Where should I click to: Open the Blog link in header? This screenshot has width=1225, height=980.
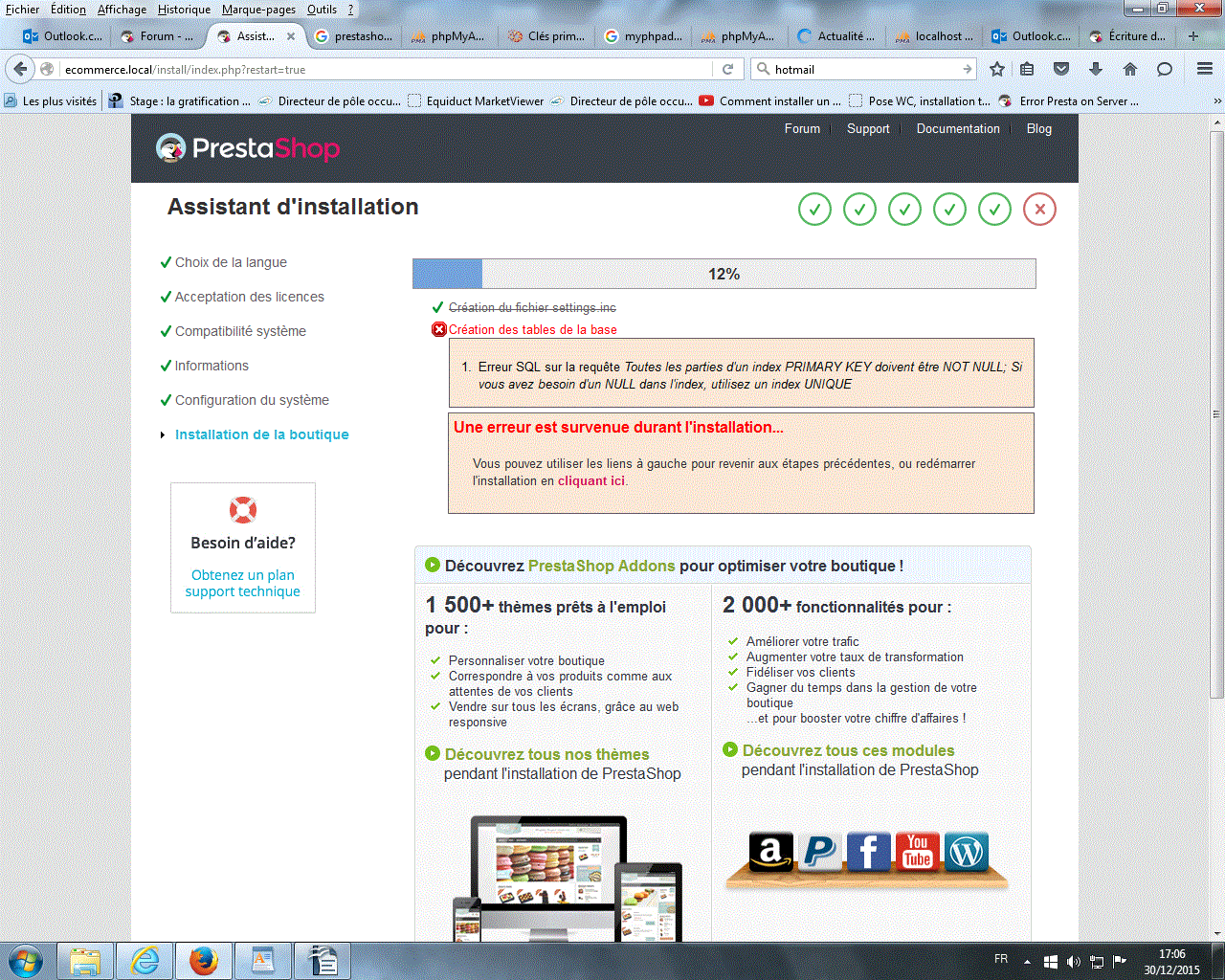[1039, 128]
